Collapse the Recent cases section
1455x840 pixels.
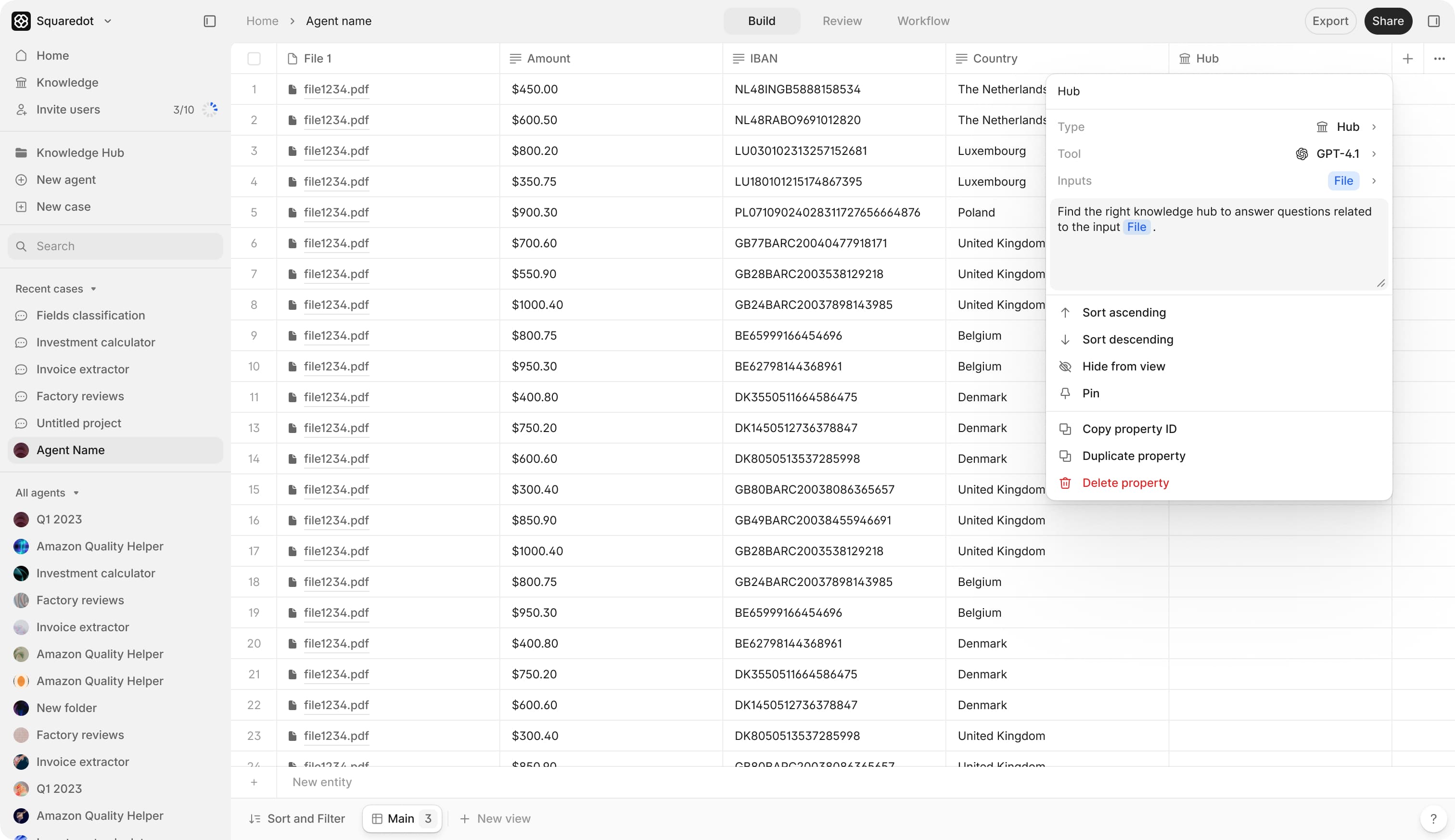click(93, 289)
